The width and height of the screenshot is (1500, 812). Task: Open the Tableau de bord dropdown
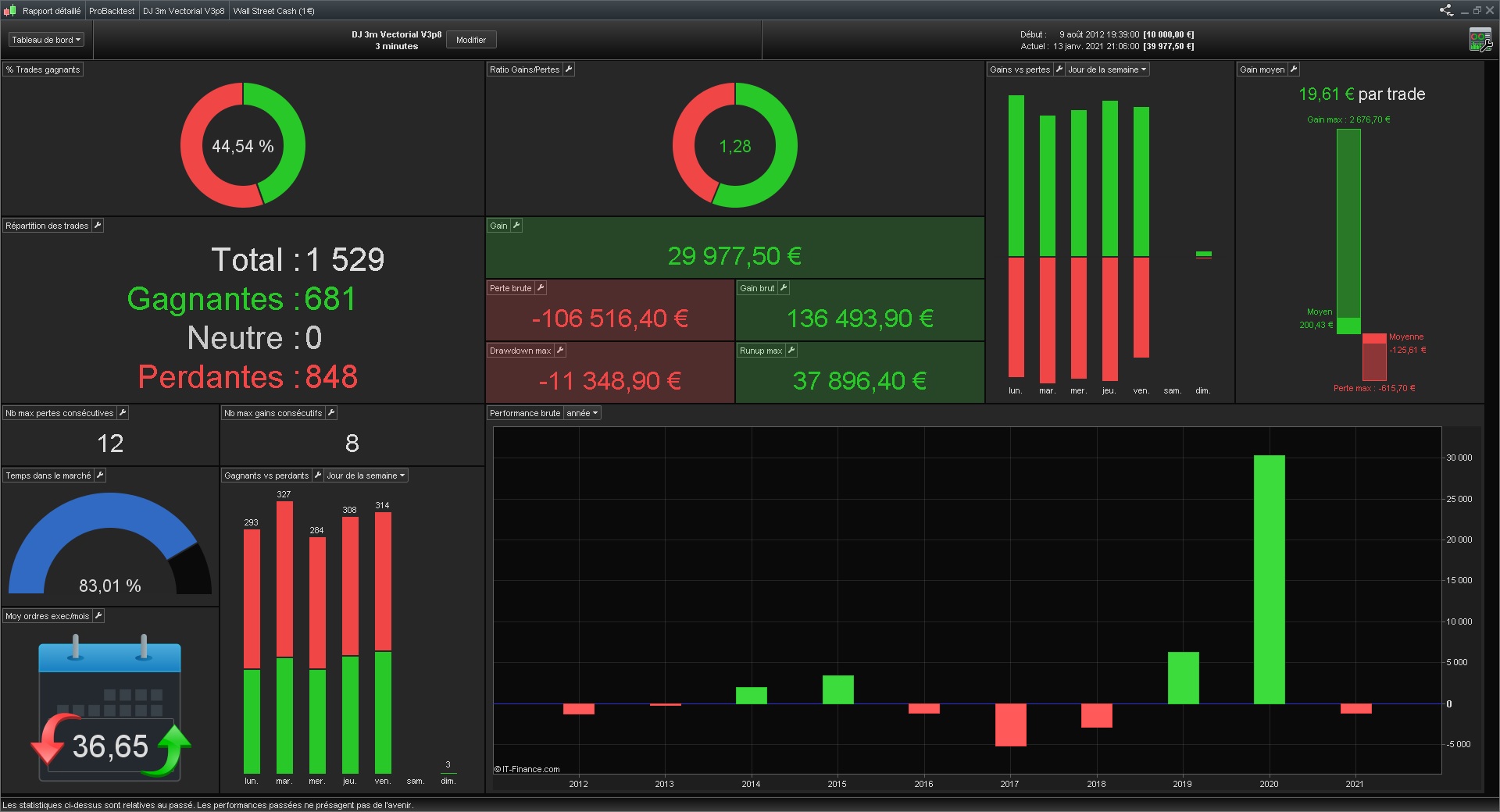[x=46, y=40]
